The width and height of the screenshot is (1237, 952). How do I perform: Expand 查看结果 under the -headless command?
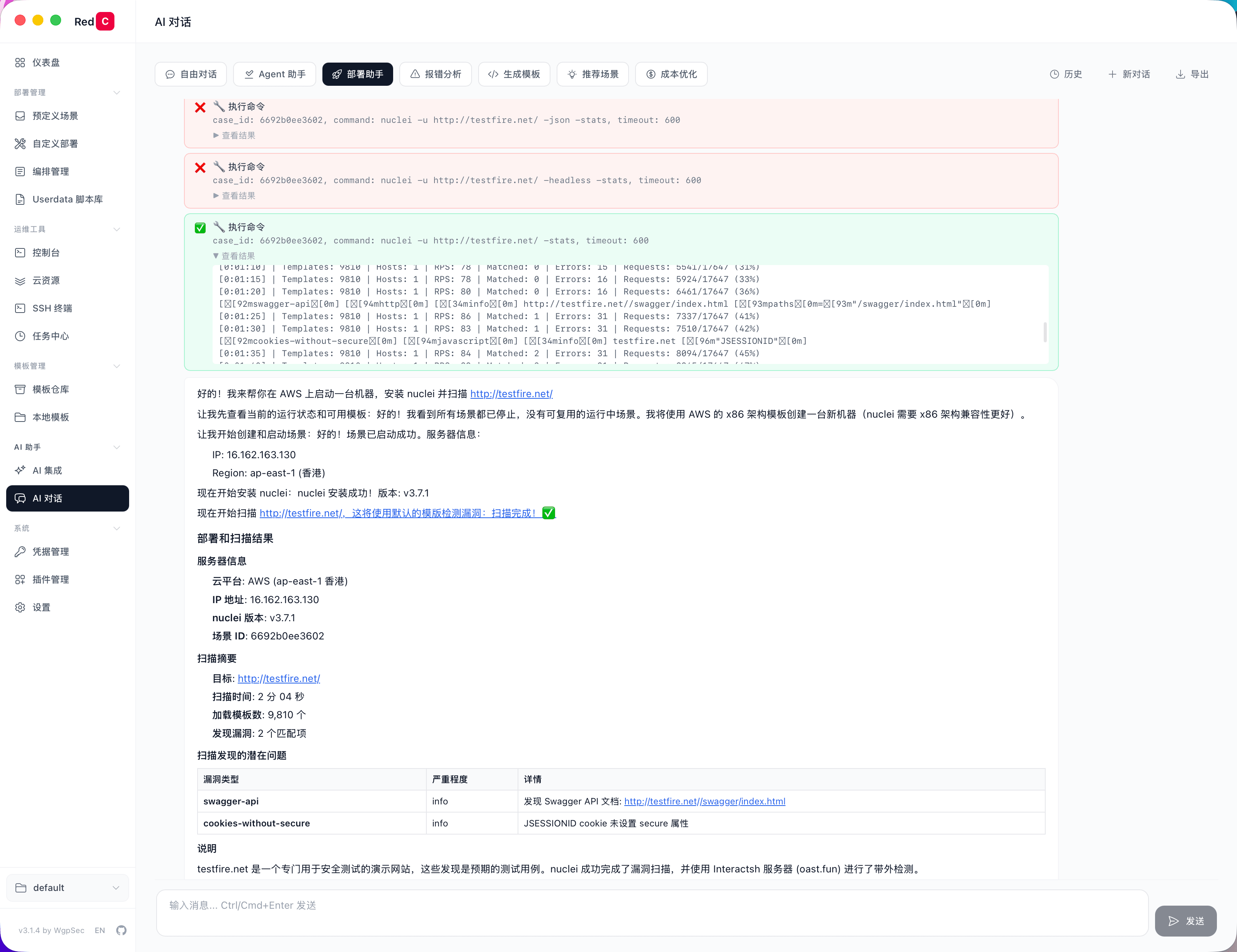(234, 196)
